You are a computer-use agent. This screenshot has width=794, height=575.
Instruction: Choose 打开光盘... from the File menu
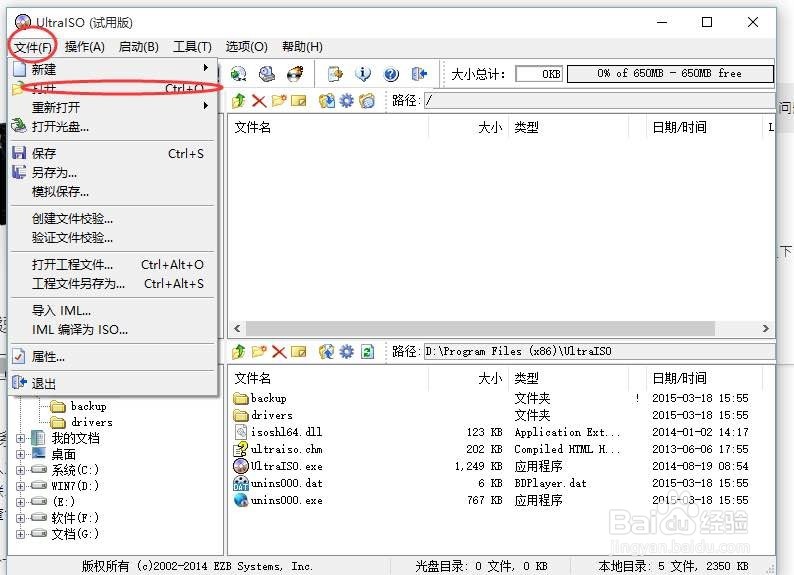click(112, 126)
